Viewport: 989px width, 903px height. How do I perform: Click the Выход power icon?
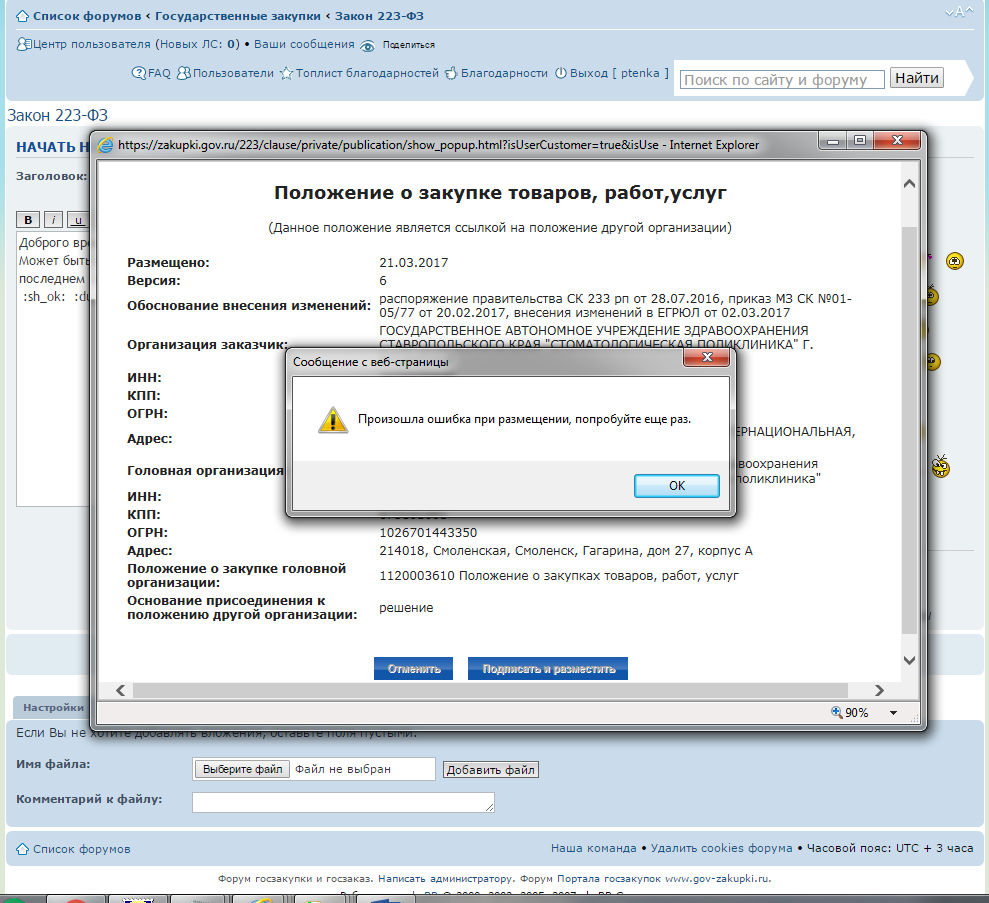click(x=561, y=73)
